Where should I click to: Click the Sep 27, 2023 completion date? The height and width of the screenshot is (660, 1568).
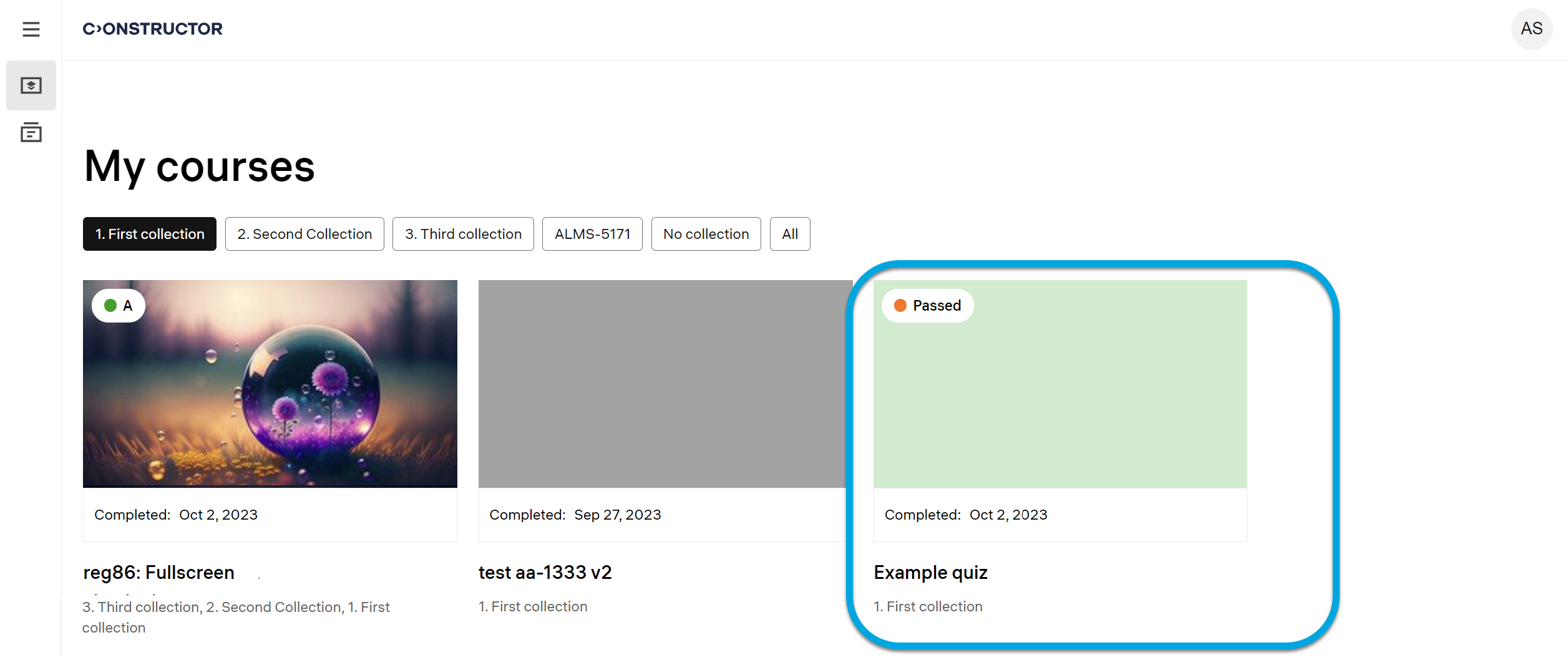617,515
